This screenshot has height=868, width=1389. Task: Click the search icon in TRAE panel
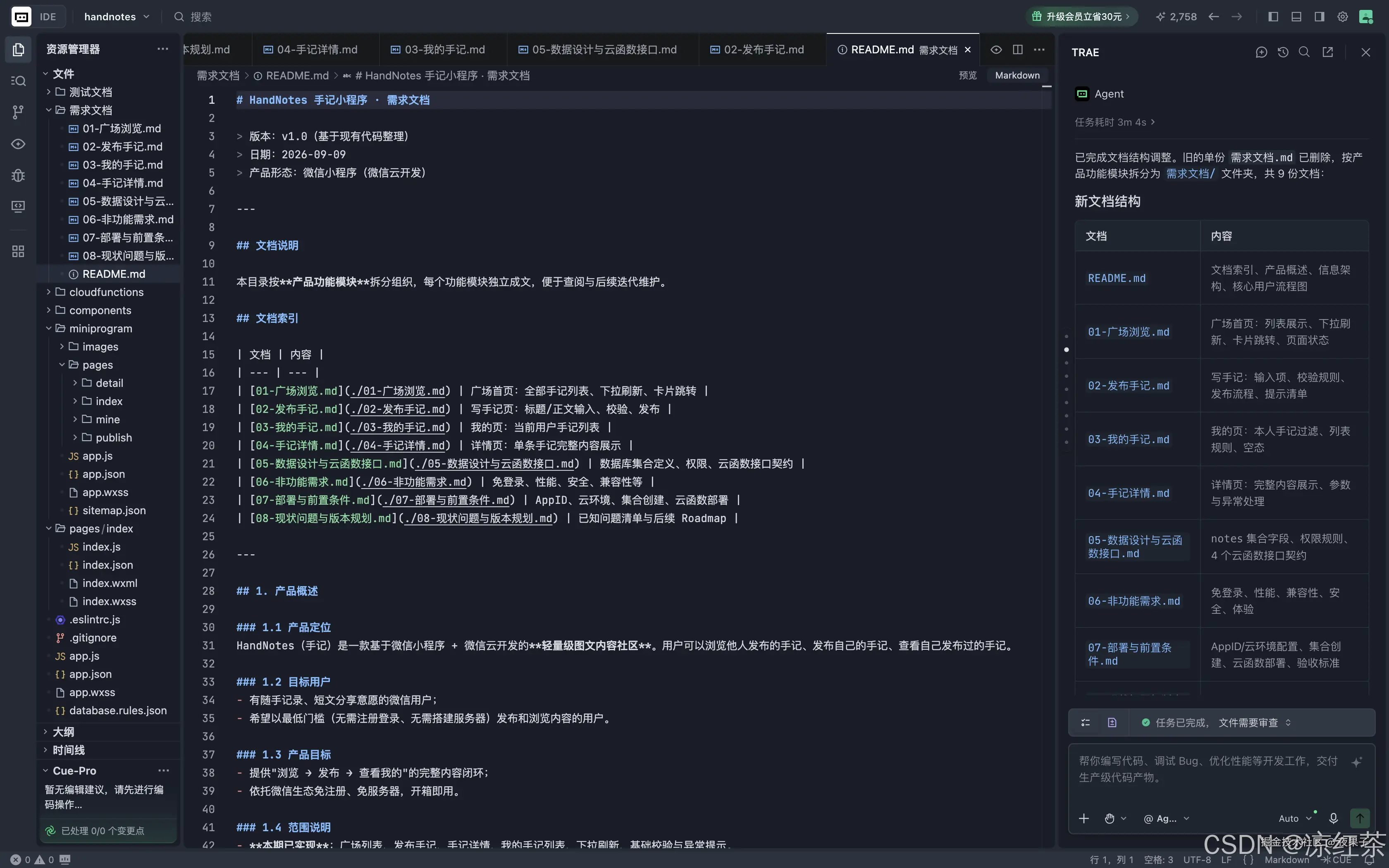point(1304,52)
